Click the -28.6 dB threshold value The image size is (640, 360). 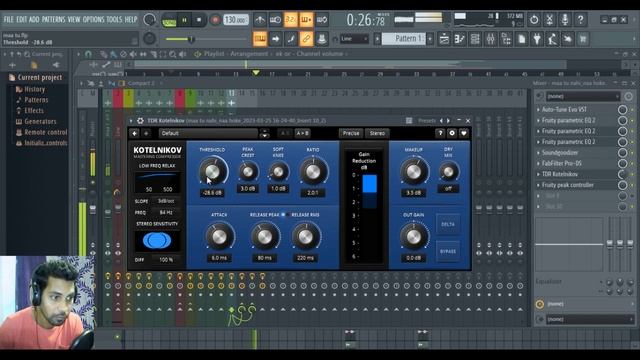point(212,193)
